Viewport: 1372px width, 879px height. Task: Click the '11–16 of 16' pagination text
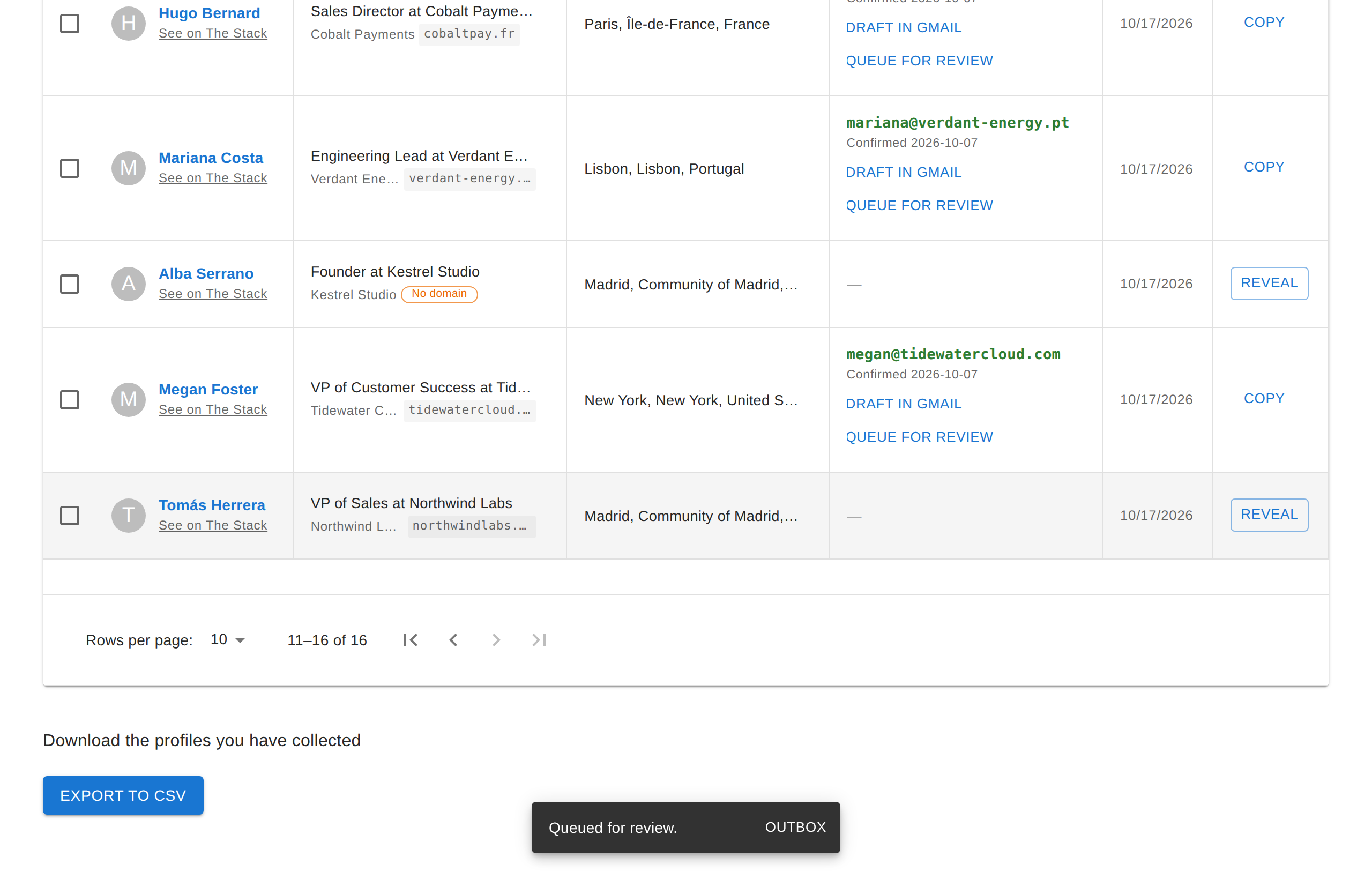[x=327, y=640]
